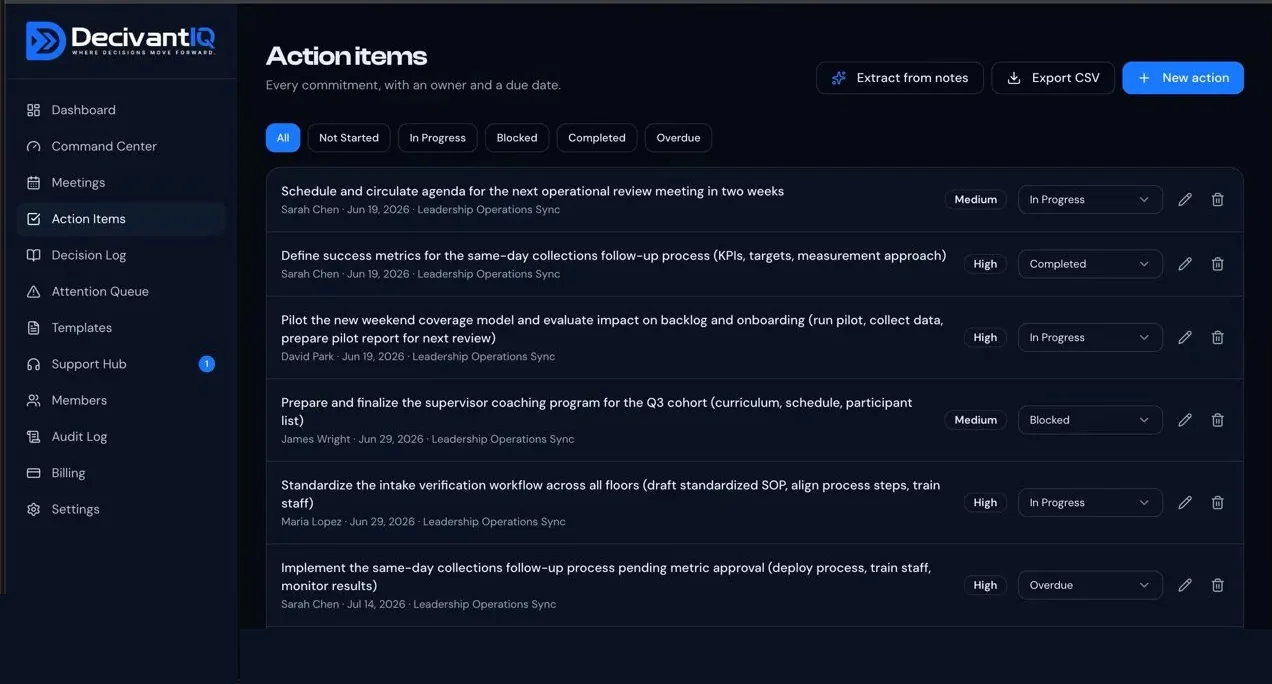Open Templates page
The height and width of the screenshot is (684, 1272).
coord(120,328)
